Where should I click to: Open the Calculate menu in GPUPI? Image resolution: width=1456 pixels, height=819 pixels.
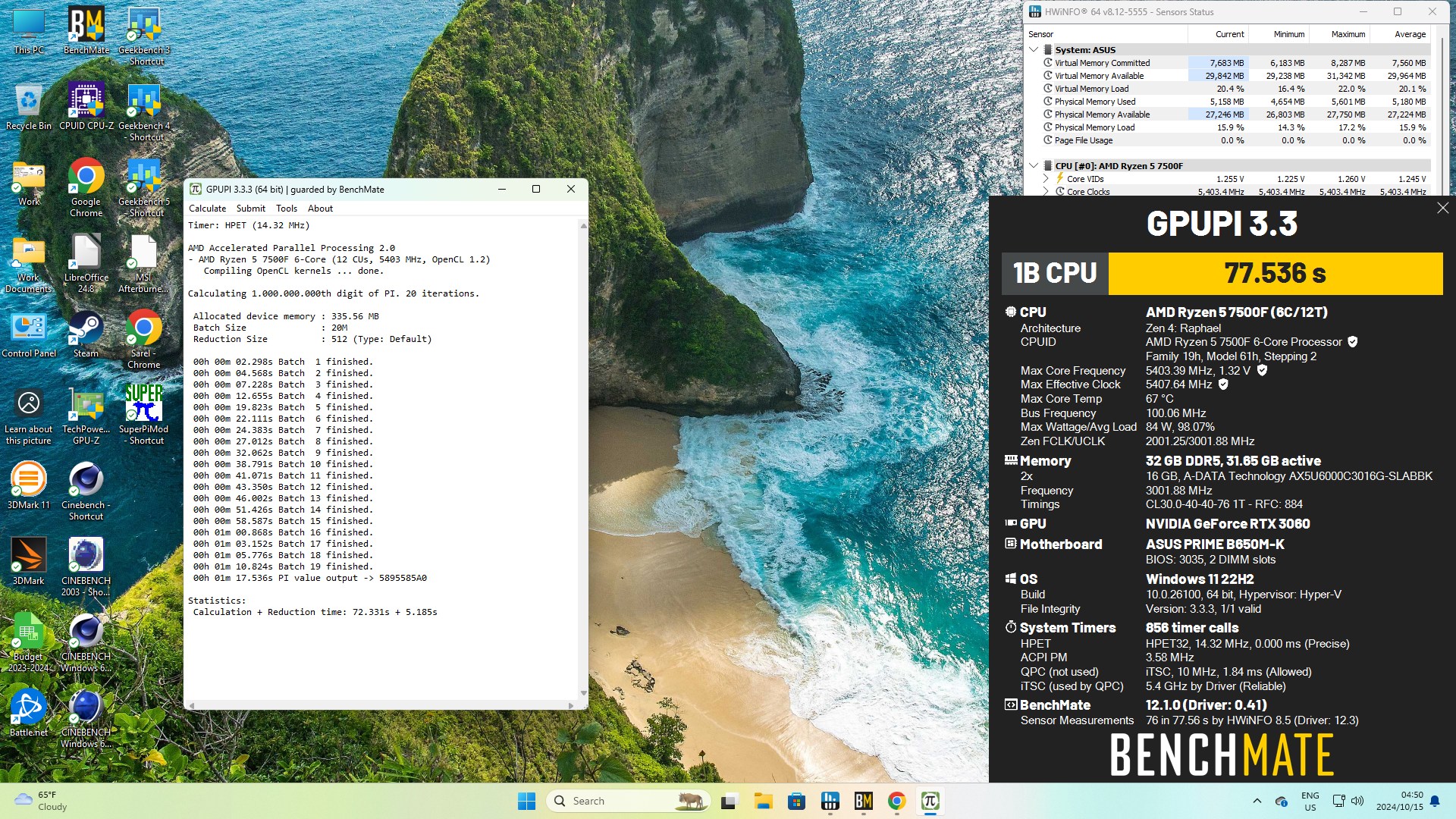(x=207, y=209)
